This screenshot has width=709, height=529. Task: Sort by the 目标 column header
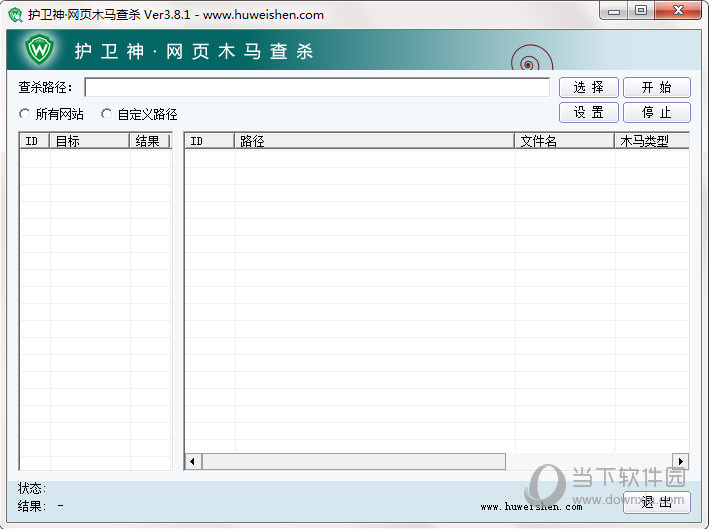[90, 141]
